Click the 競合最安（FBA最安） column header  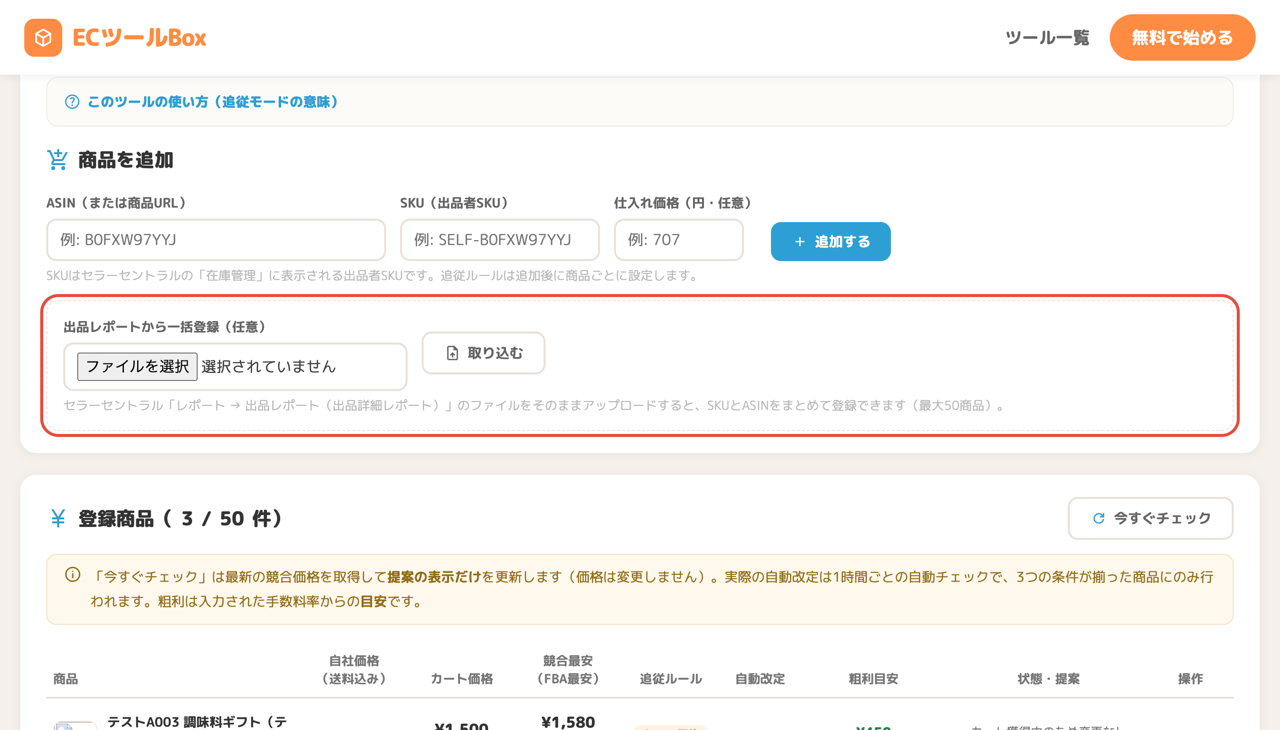[568, 670]
